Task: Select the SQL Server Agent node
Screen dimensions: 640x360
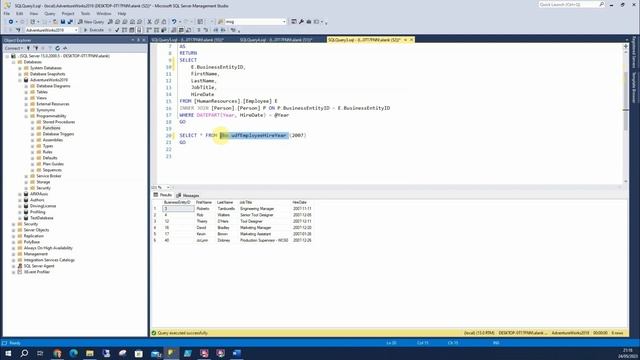Action: (39, 266)
